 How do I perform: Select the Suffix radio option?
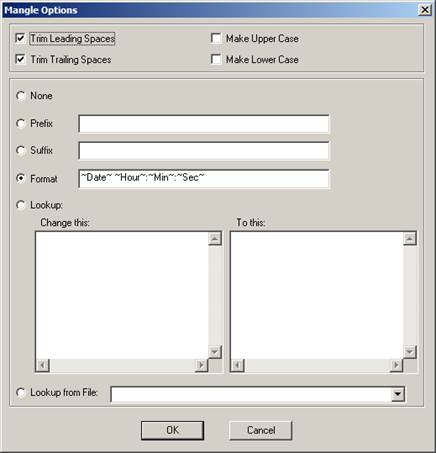pos(21,151)
